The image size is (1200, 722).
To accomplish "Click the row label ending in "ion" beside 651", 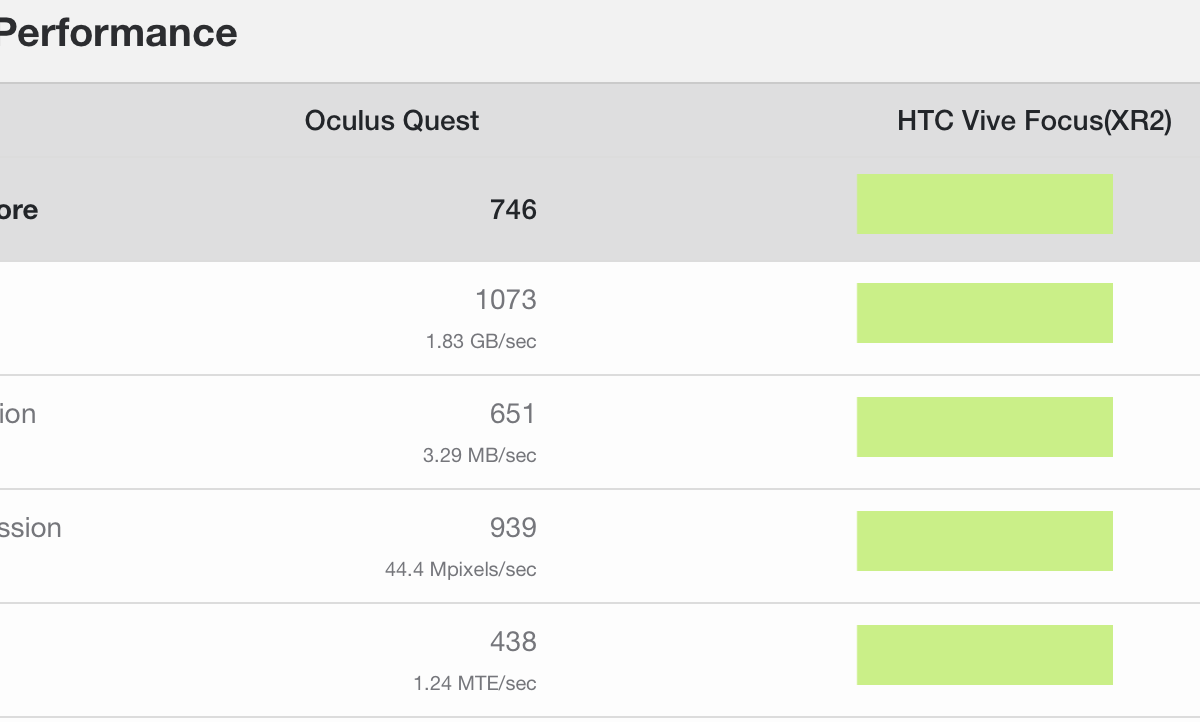I will [x=18, y=414].
